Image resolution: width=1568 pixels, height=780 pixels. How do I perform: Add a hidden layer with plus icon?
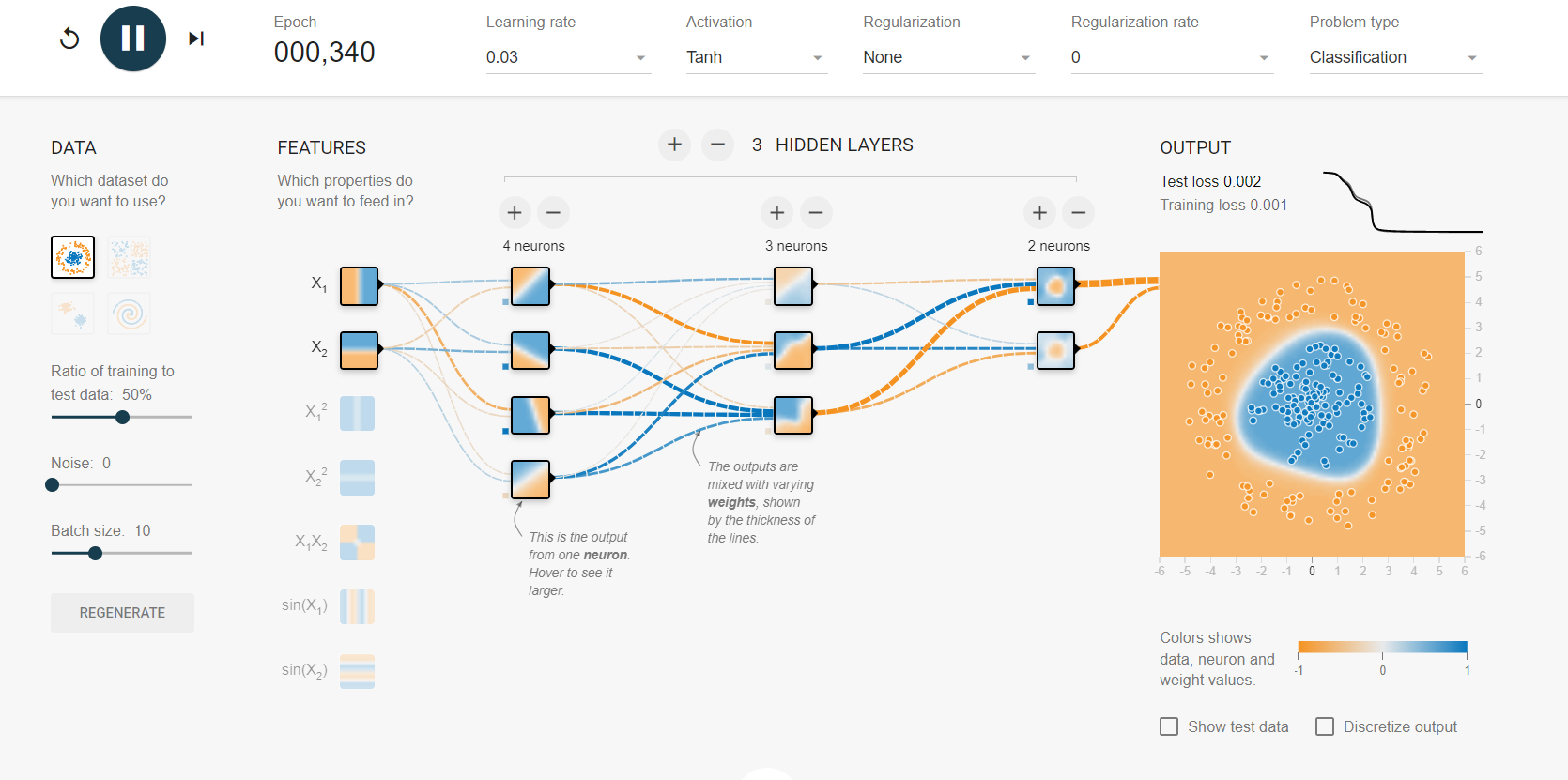pyautogui.click(x=674, y=145)
